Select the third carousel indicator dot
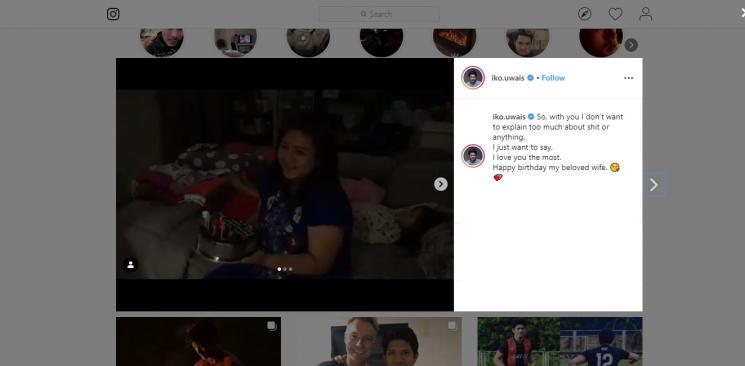The image size is (745, 366). [290, 269]
